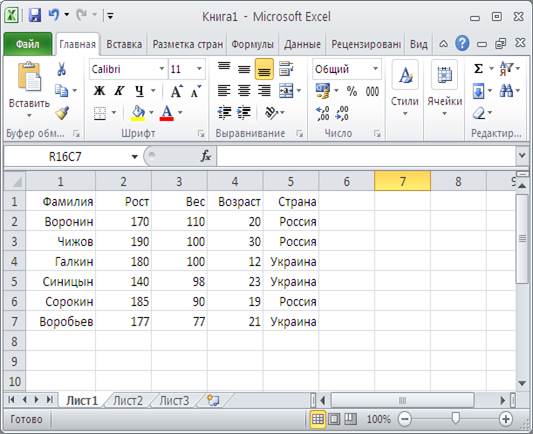
Task: Open the Файл tab
Action: pyautogui.click(x=28, y=44)
